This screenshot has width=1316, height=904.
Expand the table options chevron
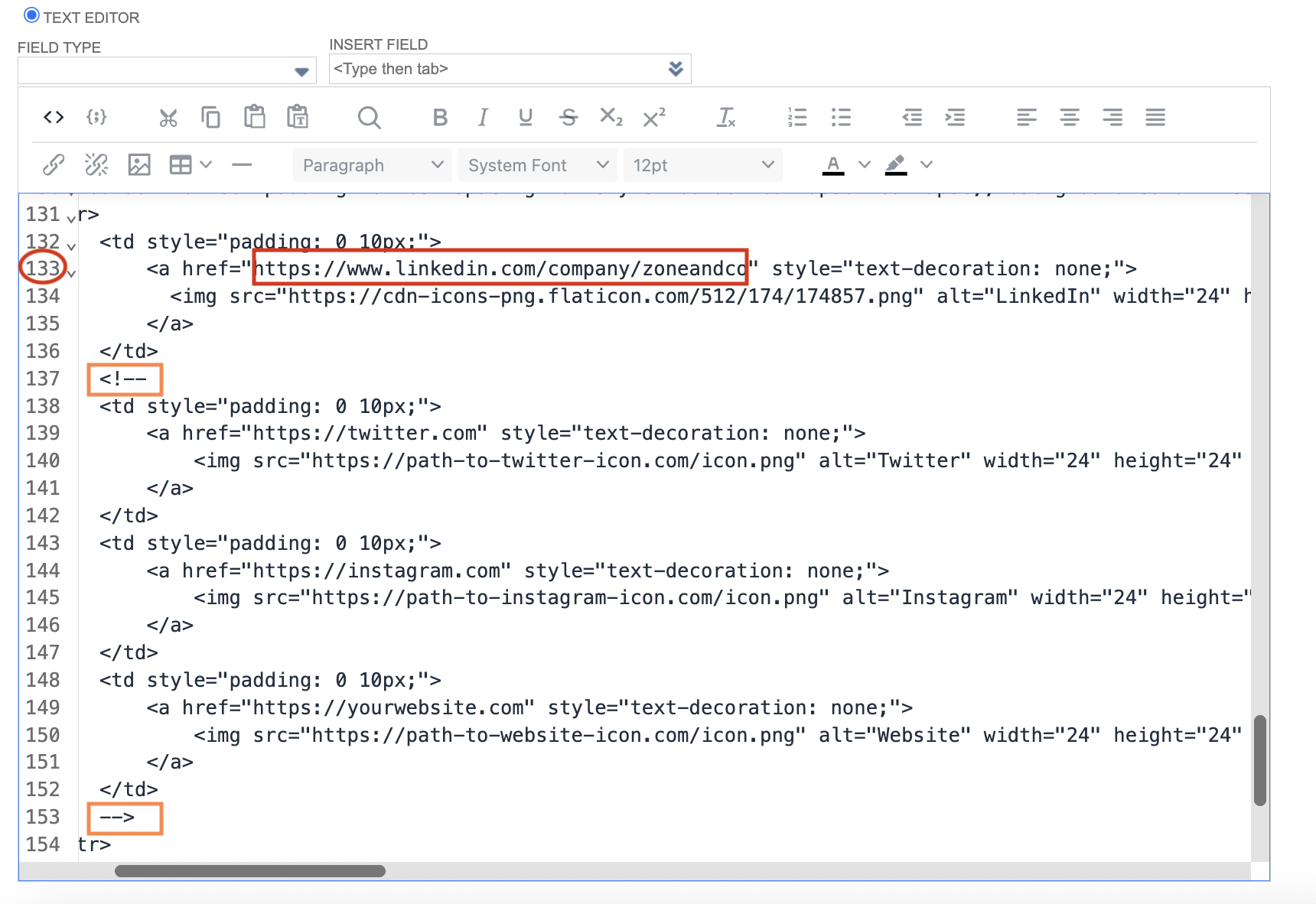tap(206, 164)
